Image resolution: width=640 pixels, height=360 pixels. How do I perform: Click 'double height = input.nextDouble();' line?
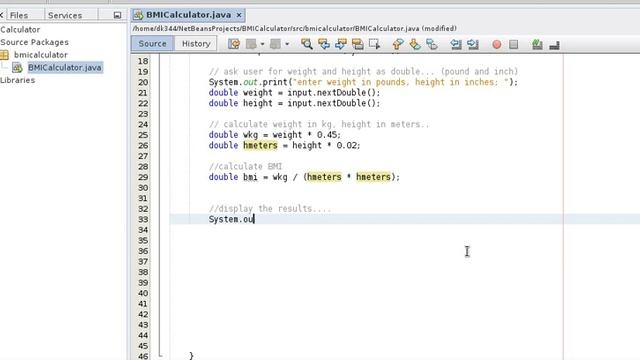[294, 103]
